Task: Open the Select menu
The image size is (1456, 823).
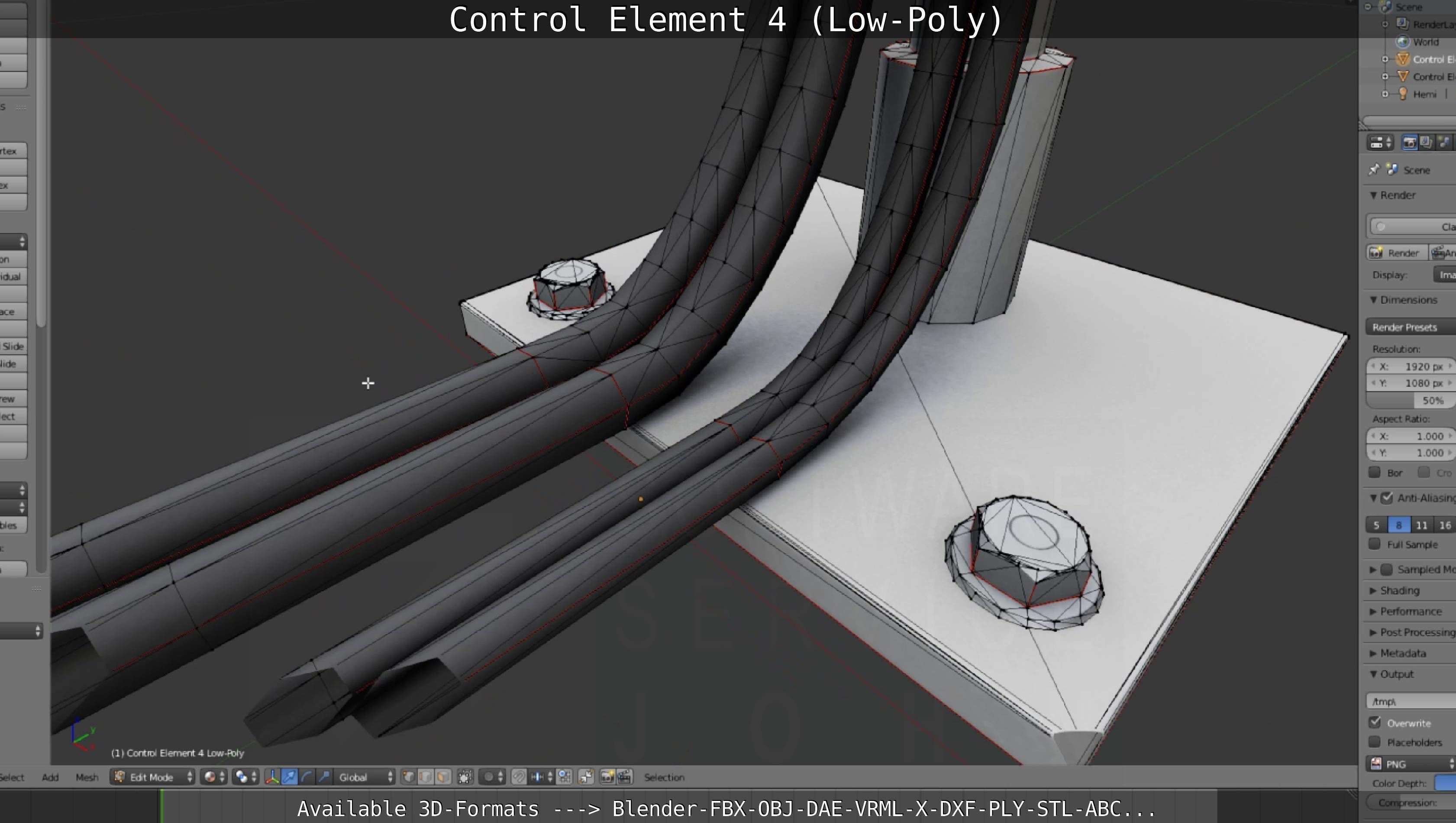Action: click(12, 777)
